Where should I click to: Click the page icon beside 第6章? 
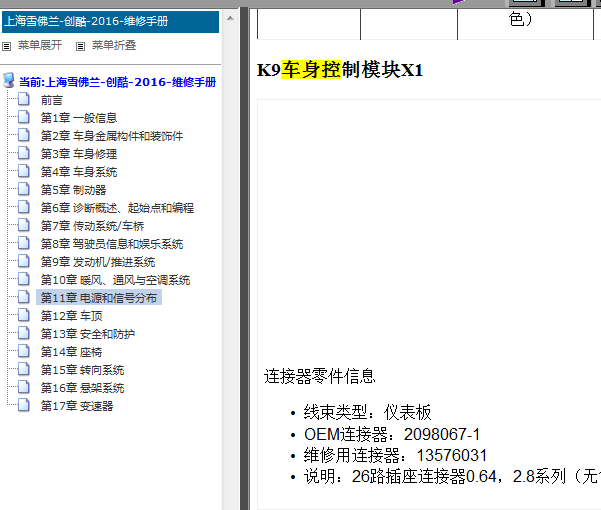[24, 207]
